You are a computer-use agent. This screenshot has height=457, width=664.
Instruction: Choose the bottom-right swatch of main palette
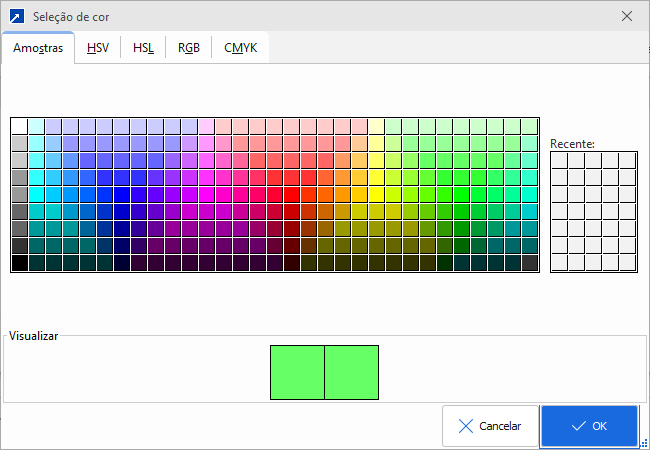(x=530, y=263)
